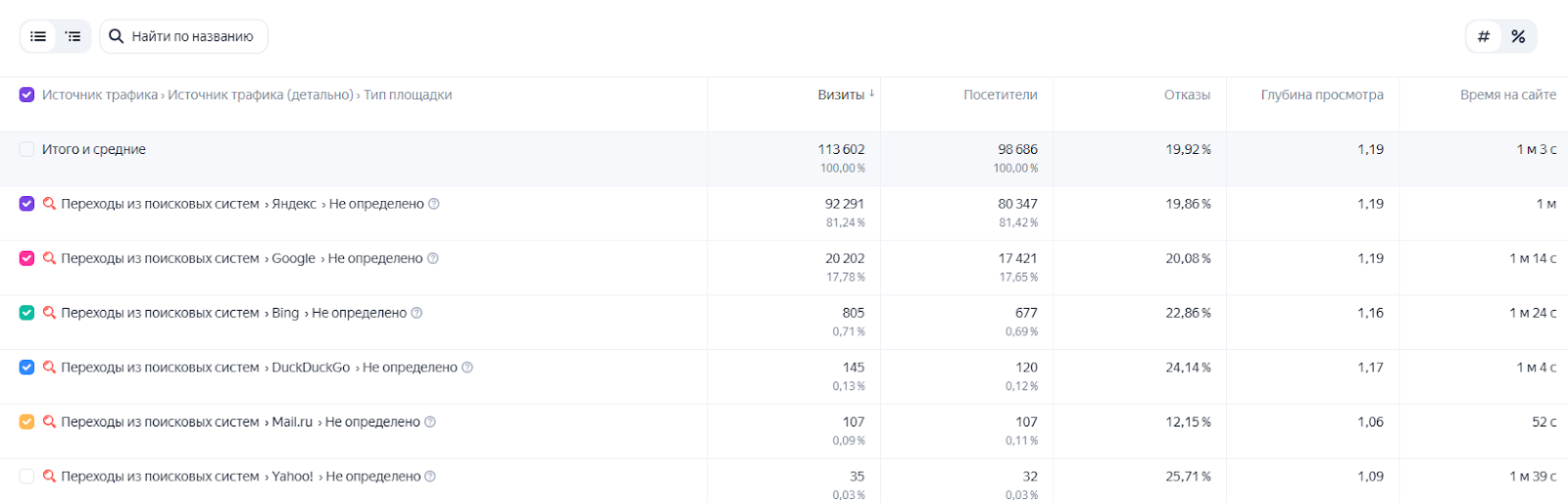Show absolute values with # icon
Image resolution: width=1568 pixels, height=503 pixels.
tap(1484, 36)
